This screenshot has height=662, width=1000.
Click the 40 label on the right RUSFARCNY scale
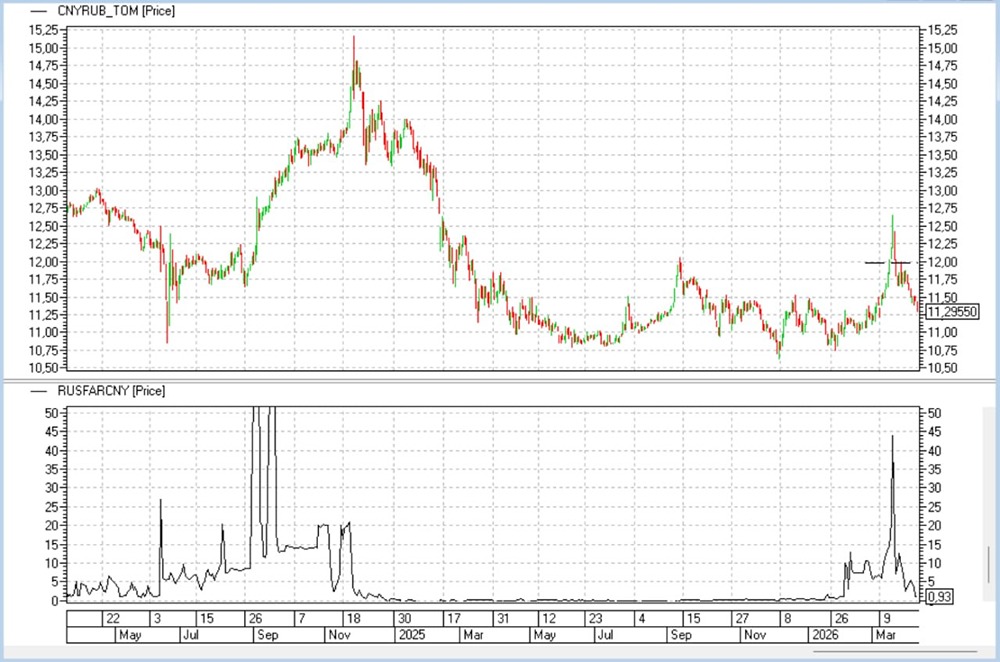coord(934,451)
